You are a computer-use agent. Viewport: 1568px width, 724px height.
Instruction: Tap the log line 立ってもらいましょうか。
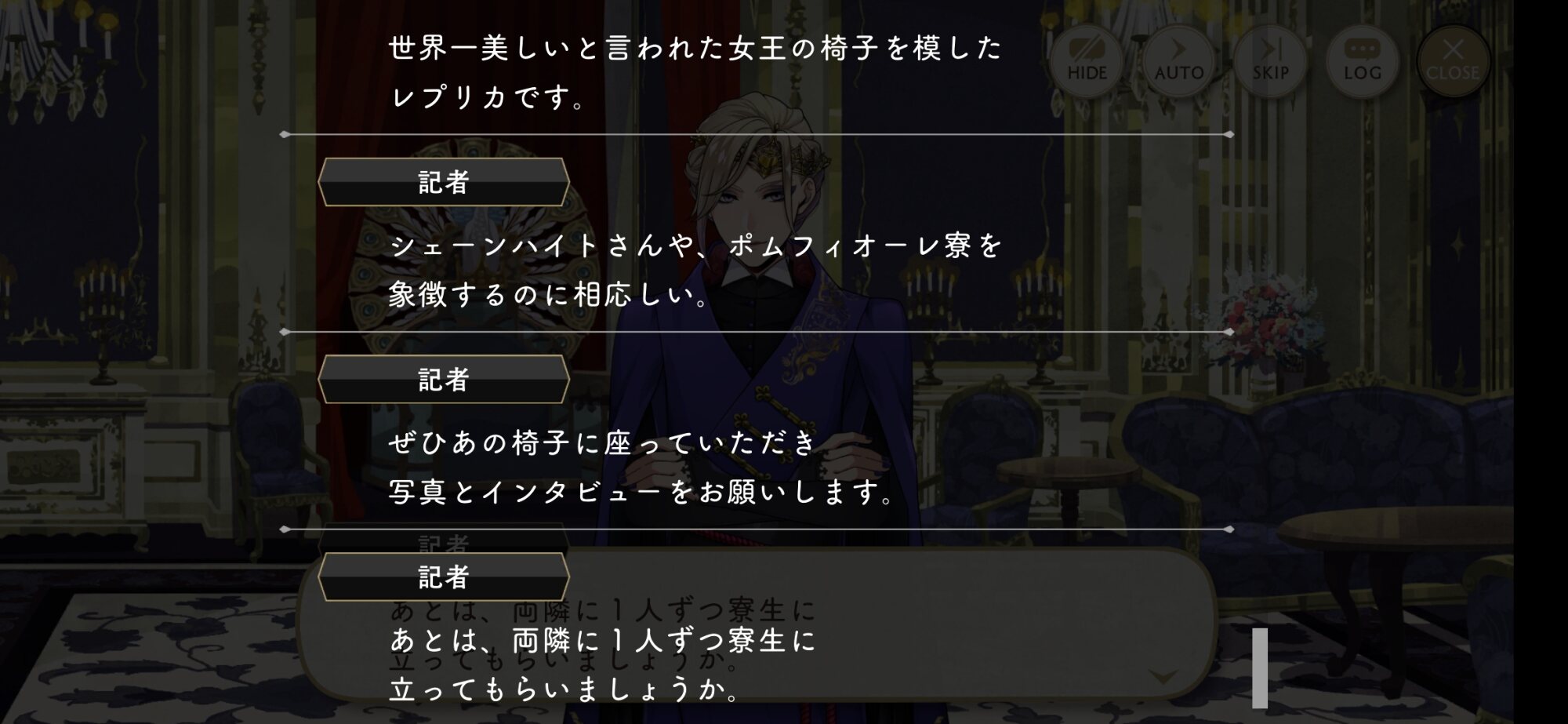565,690
